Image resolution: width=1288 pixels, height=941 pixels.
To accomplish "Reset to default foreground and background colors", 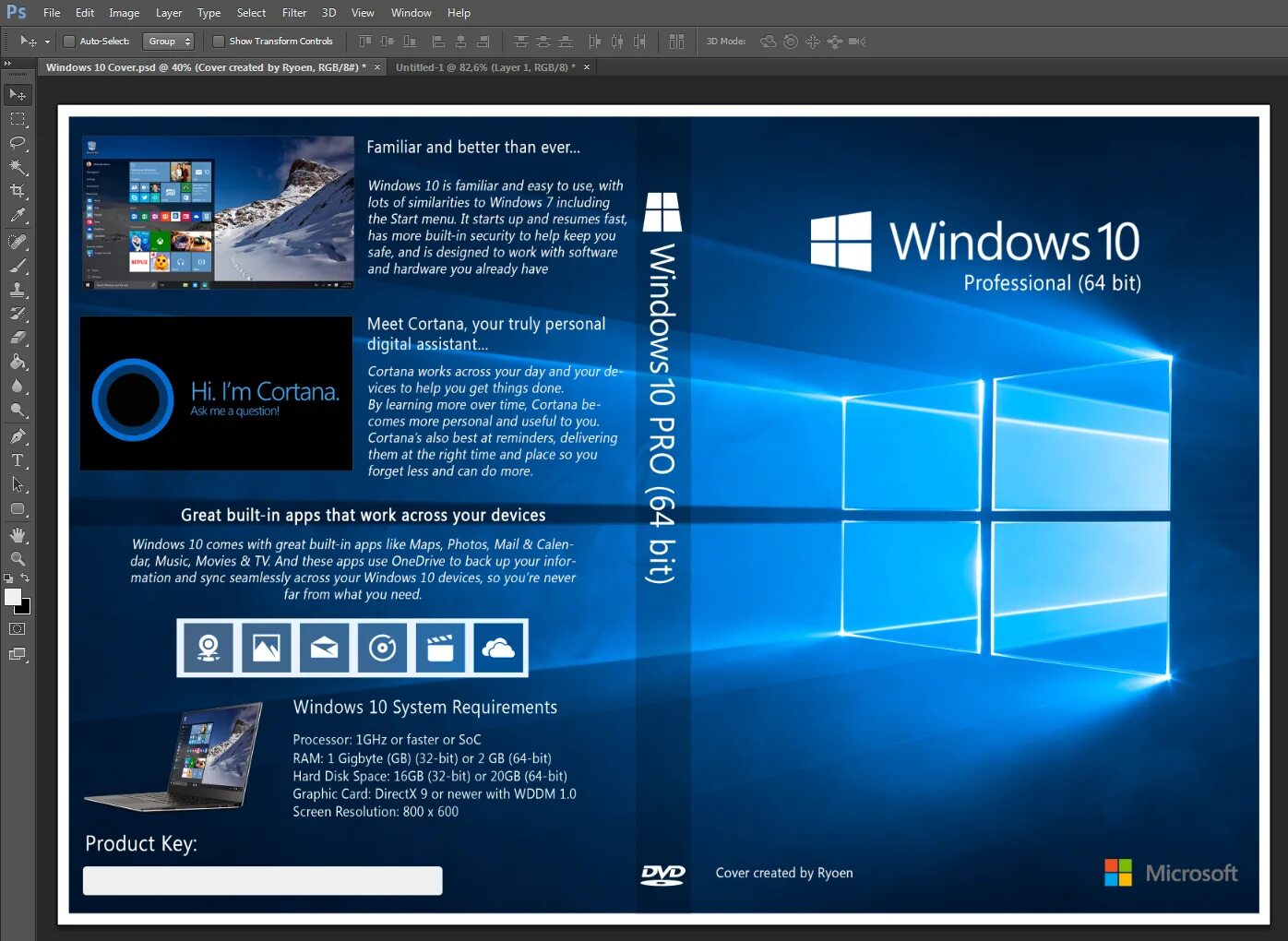I will [8, 578].
